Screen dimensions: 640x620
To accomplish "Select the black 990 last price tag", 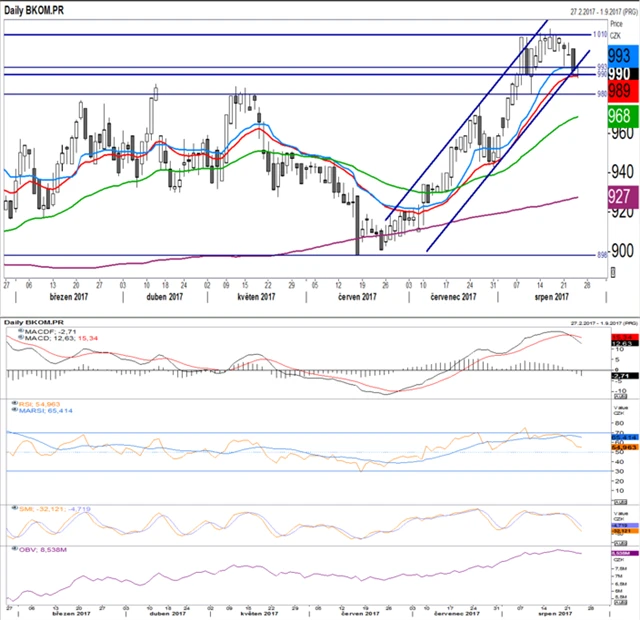I will click(618, 74).
